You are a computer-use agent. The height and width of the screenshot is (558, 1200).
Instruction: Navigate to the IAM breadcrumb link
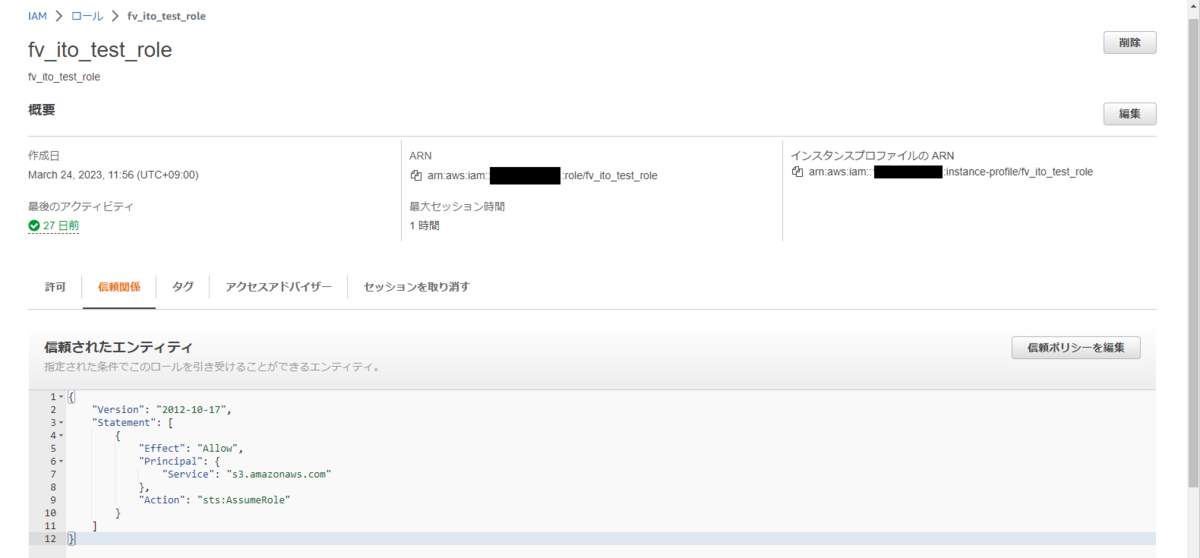(39, 16)
